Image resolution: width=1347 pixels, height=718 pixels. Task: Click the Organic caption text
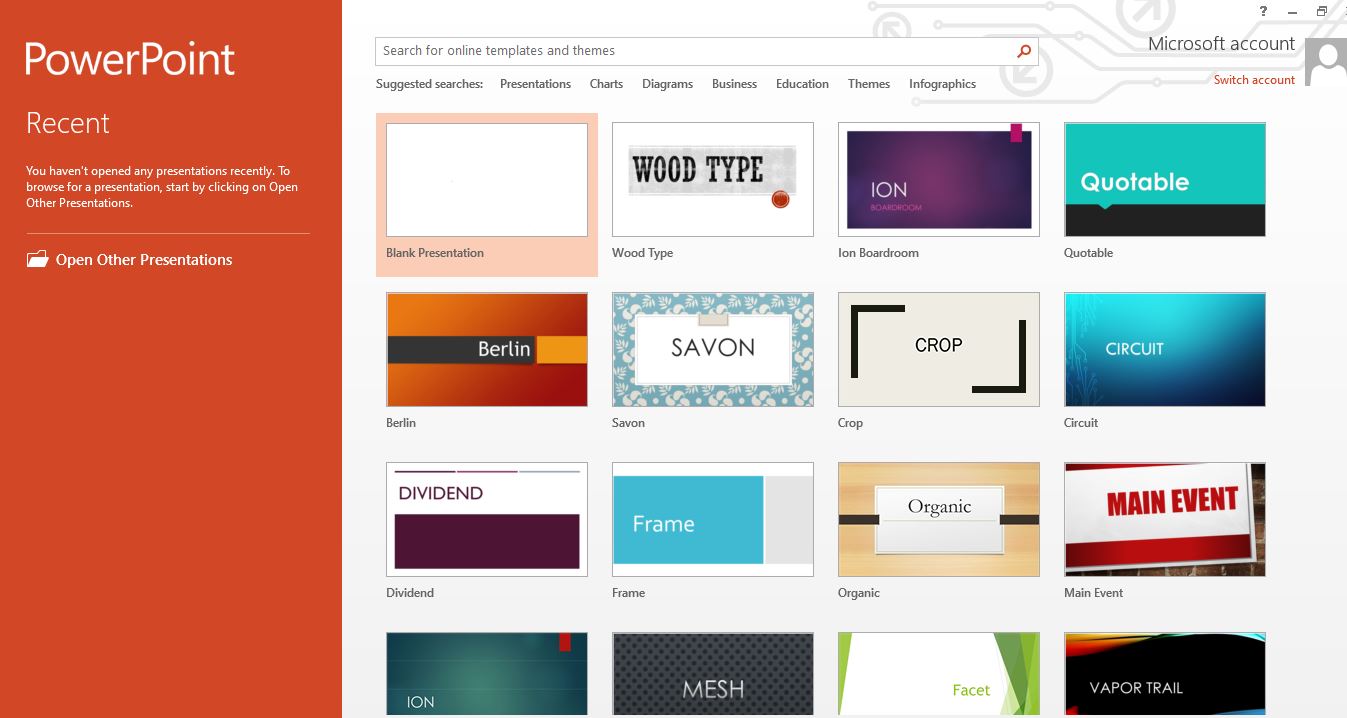(x=859, y=593)
